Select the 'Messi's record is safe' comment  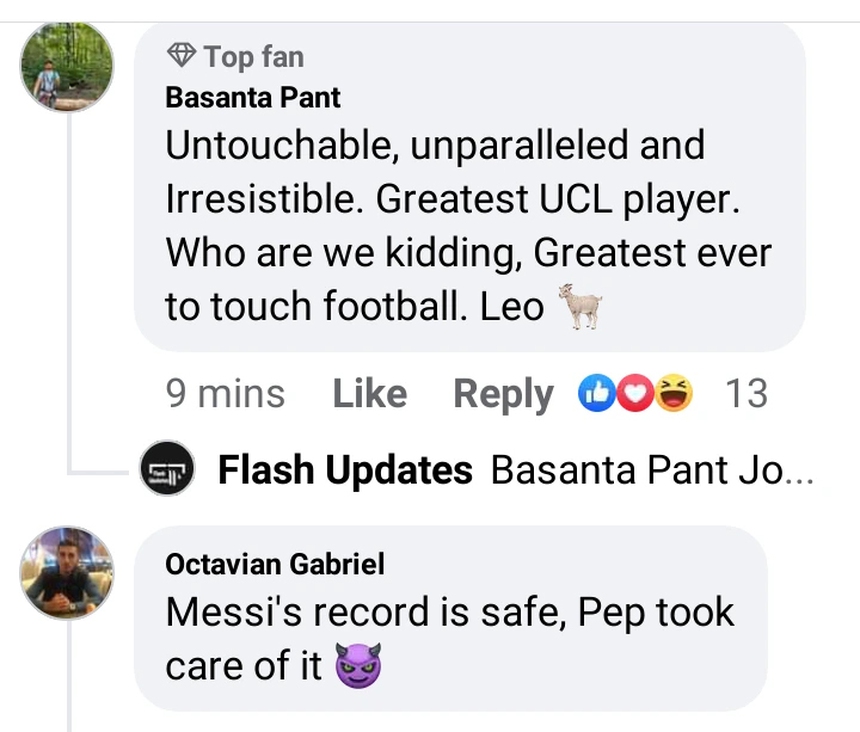(450, 612)
